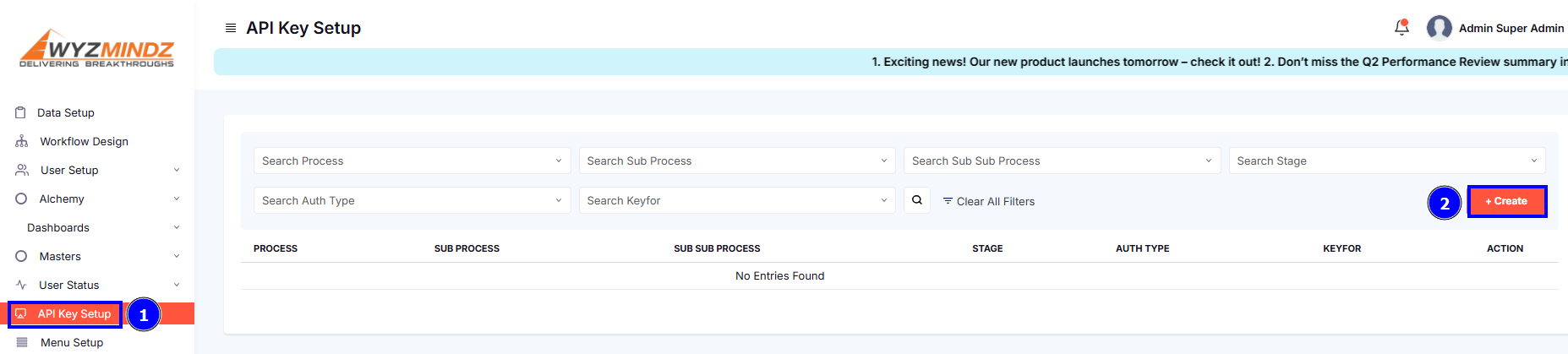Screen dimensions: 1568x354
Task: Click the magnifier search button
Action: coord(917,200)
